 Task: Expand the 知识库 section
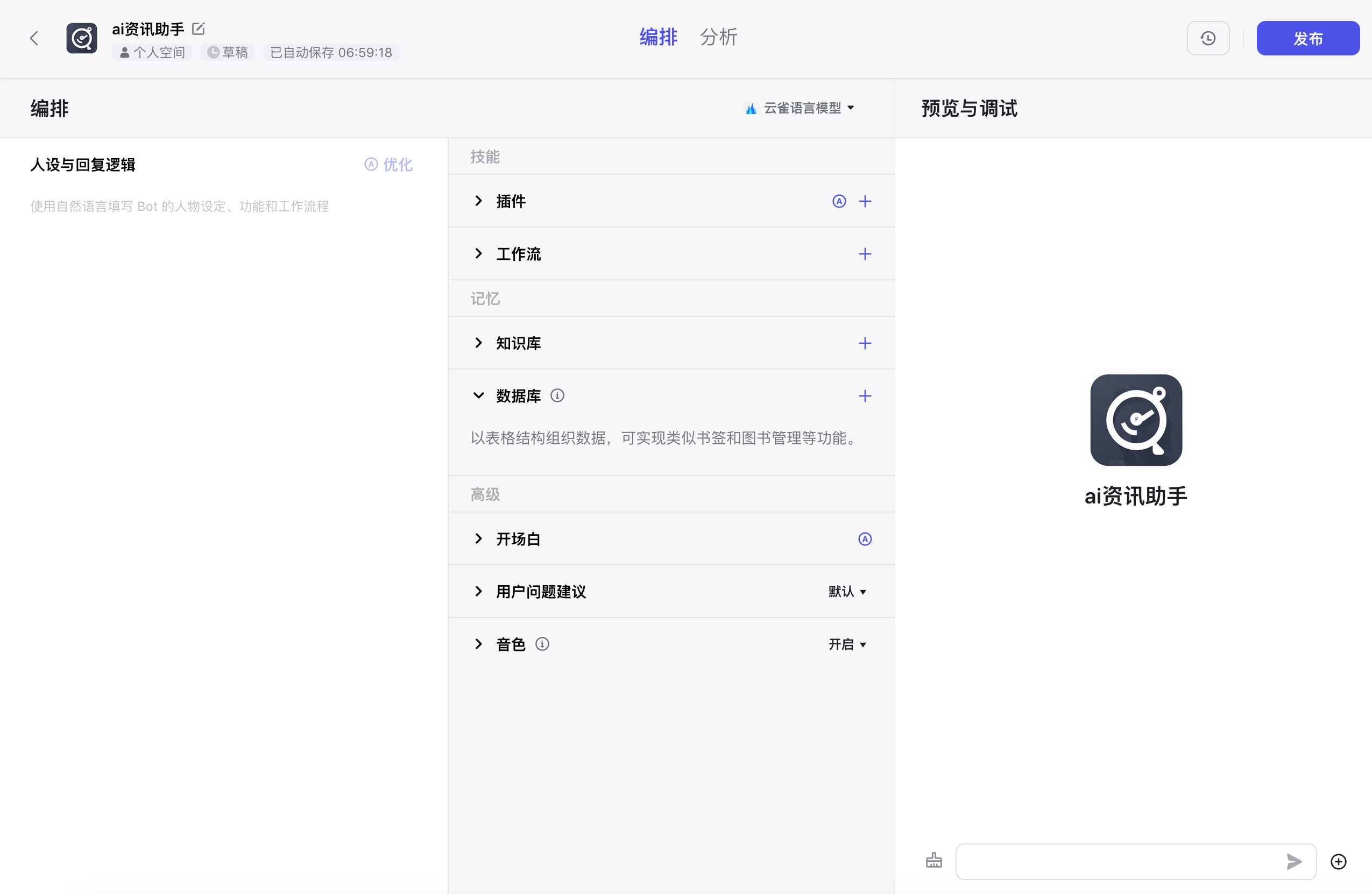[x=478, y=343]
